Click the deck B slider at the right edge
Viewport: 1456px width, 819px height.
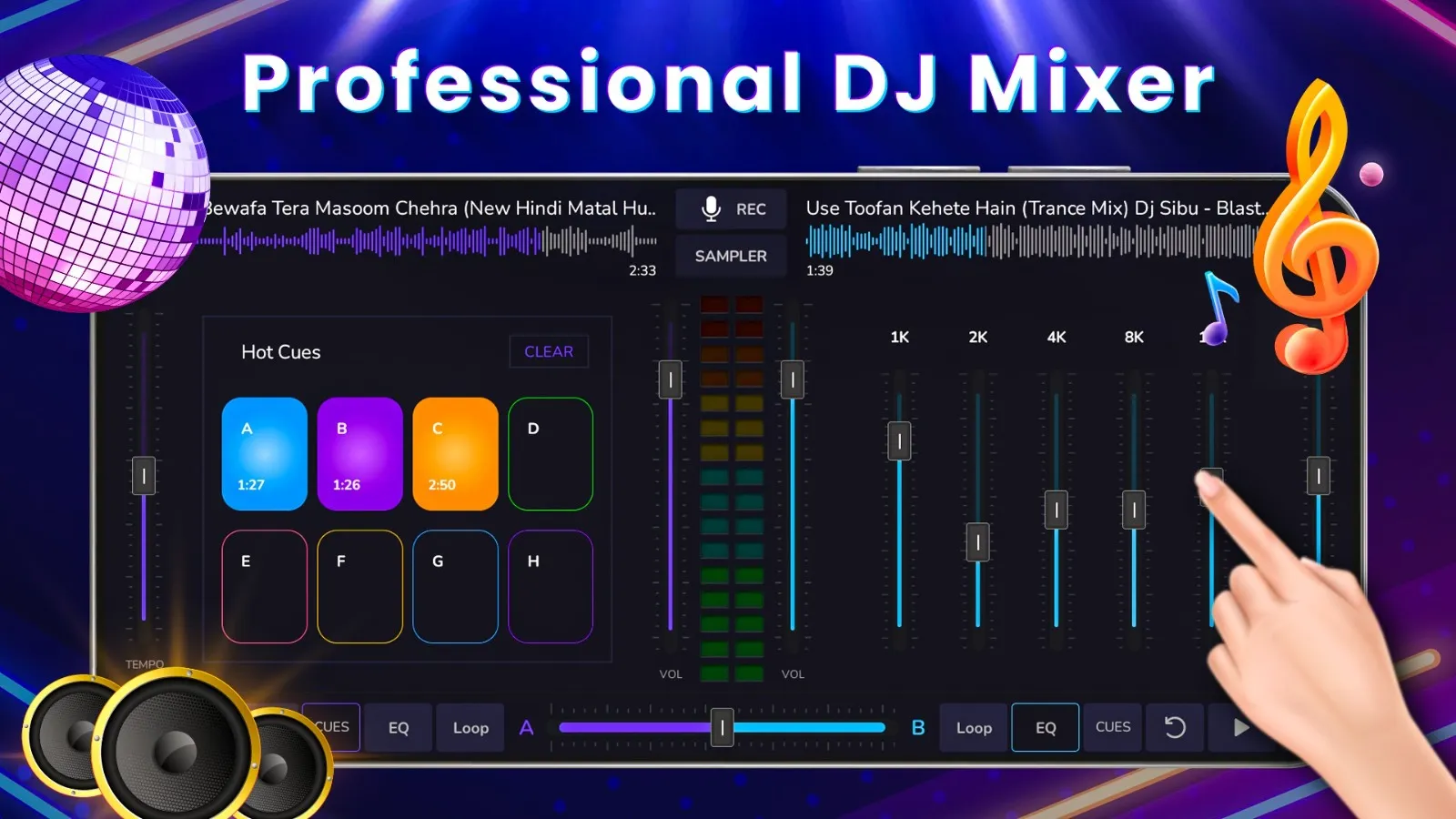click(x=1319, y=476)
